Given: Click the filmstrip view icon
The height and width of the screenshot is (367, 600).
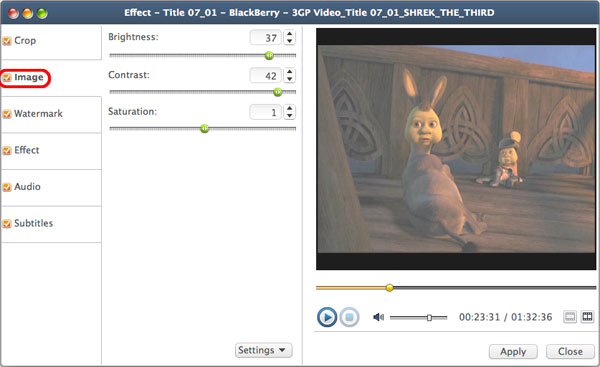Looking at the screenshot, I should [587, 316].
